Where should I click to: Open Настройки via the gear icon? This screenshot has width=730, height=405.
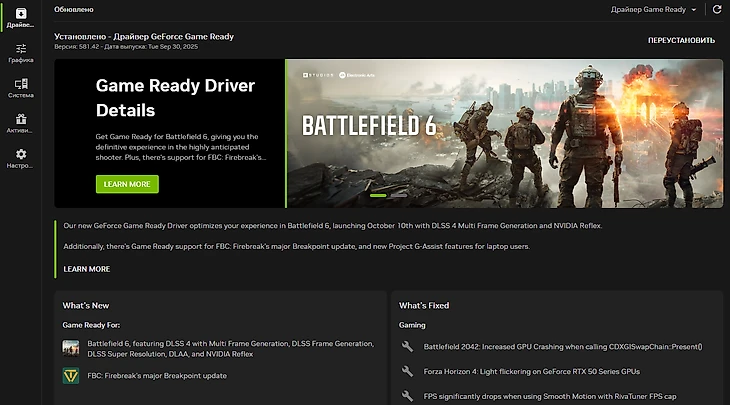pos(20,159)
